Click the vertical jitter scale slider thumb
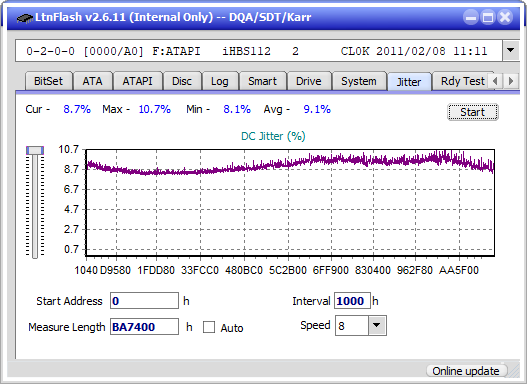This screenshot has height=384, width=527. coord(35,150)
